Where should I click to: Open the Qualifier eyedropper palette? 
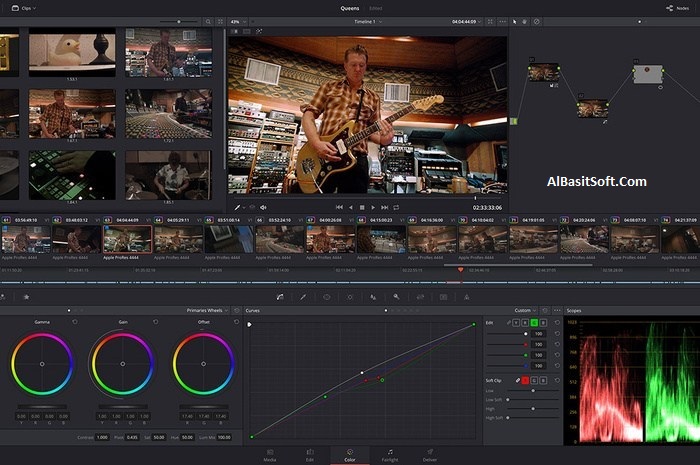click(303, 297)
